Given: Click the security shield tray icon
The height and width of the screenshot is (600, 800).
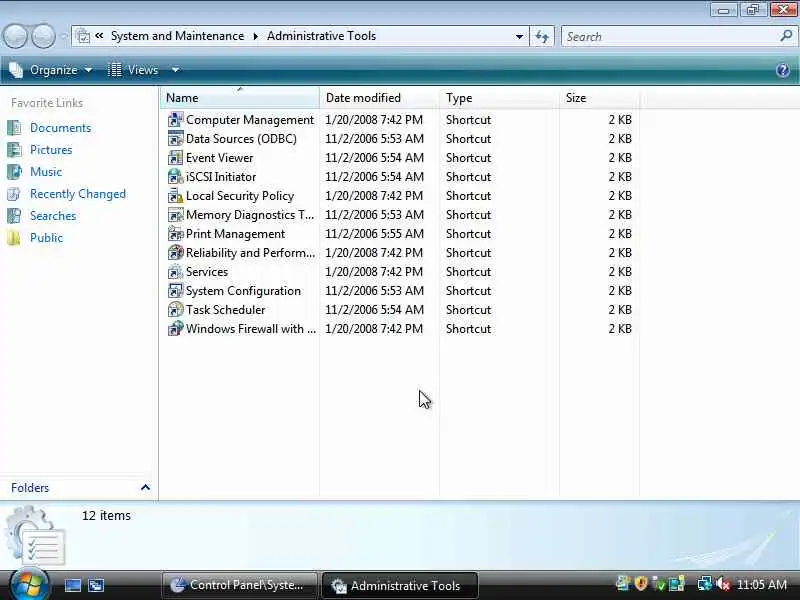Looking at the screenshot, I should [641, 584].
